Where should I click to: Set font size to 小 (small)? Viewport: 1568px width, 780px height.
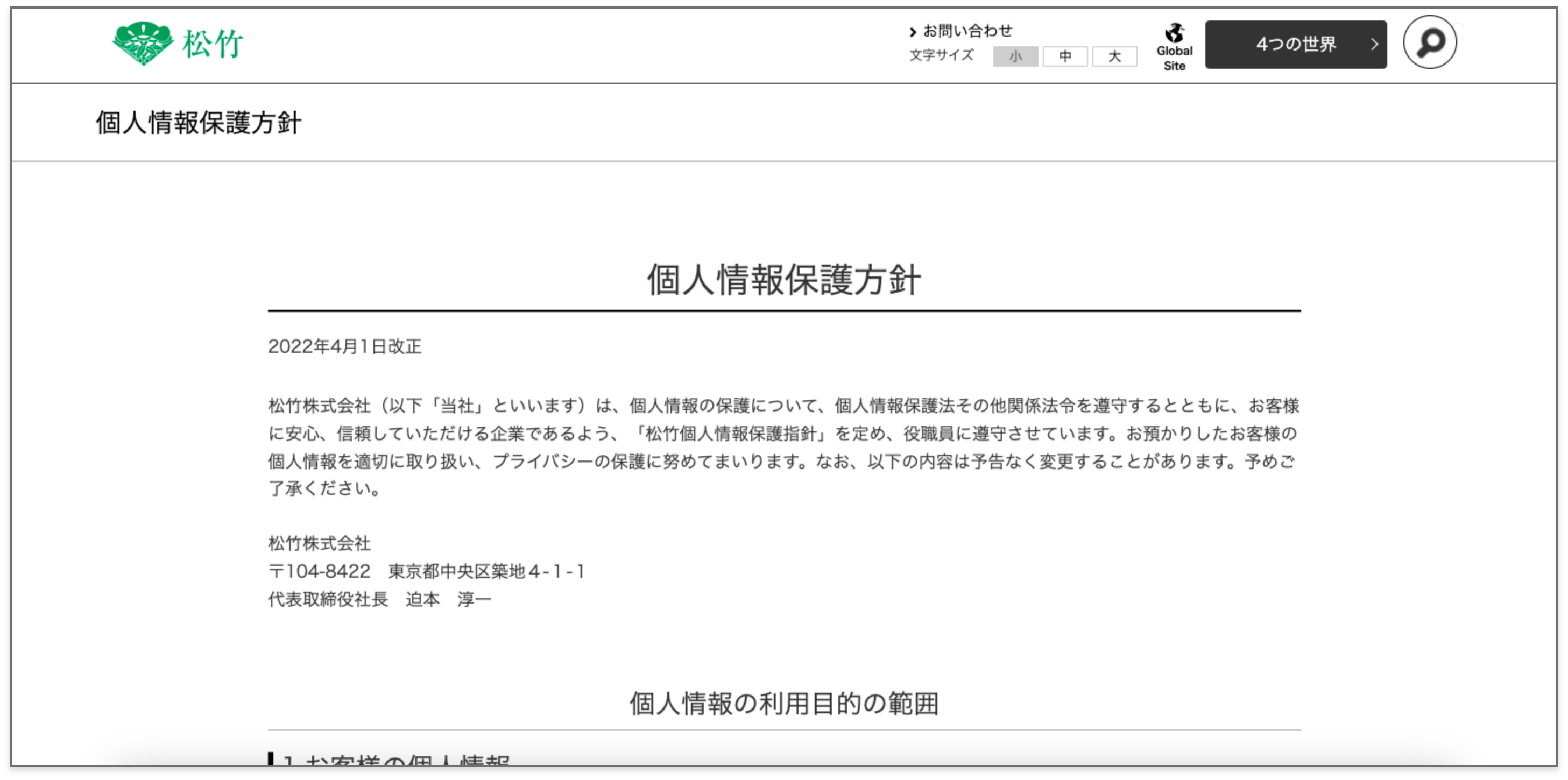pos(1015,56)
